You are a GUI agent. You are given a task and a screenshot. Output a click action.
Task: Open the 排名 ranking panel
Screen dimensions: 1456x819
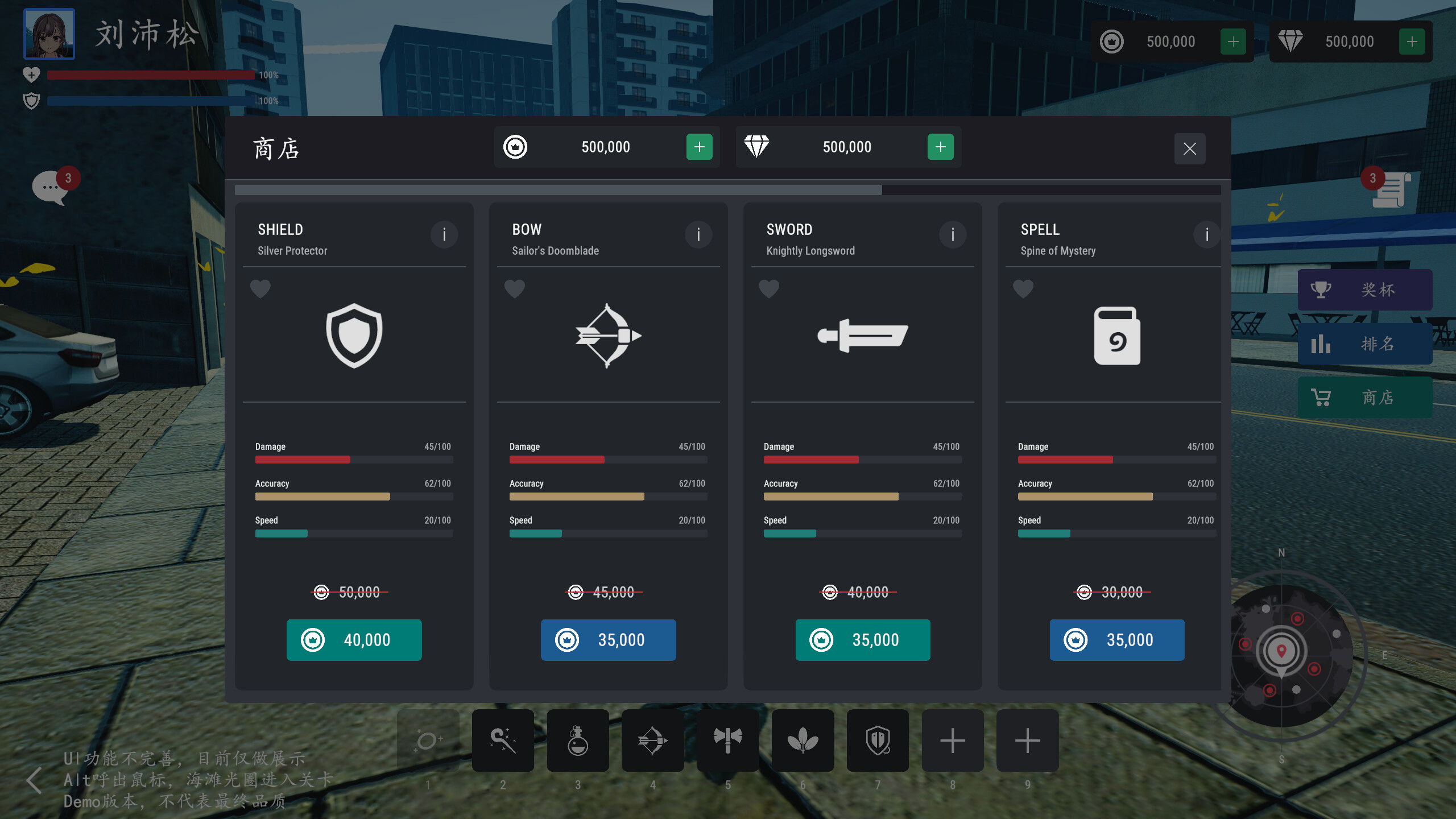(1365, 344)
